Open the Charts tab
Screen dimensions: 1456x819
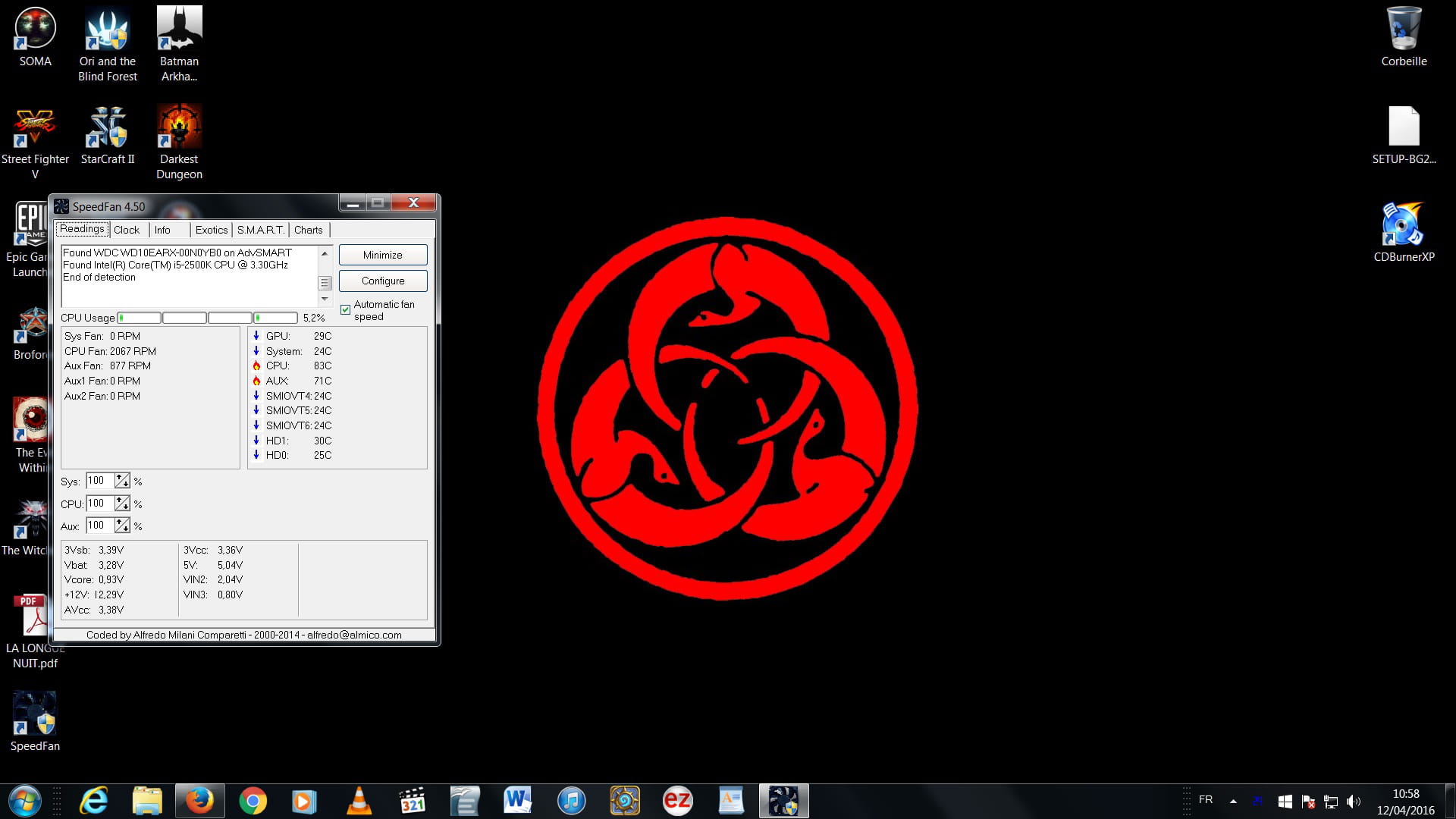(x=309, y=230)
